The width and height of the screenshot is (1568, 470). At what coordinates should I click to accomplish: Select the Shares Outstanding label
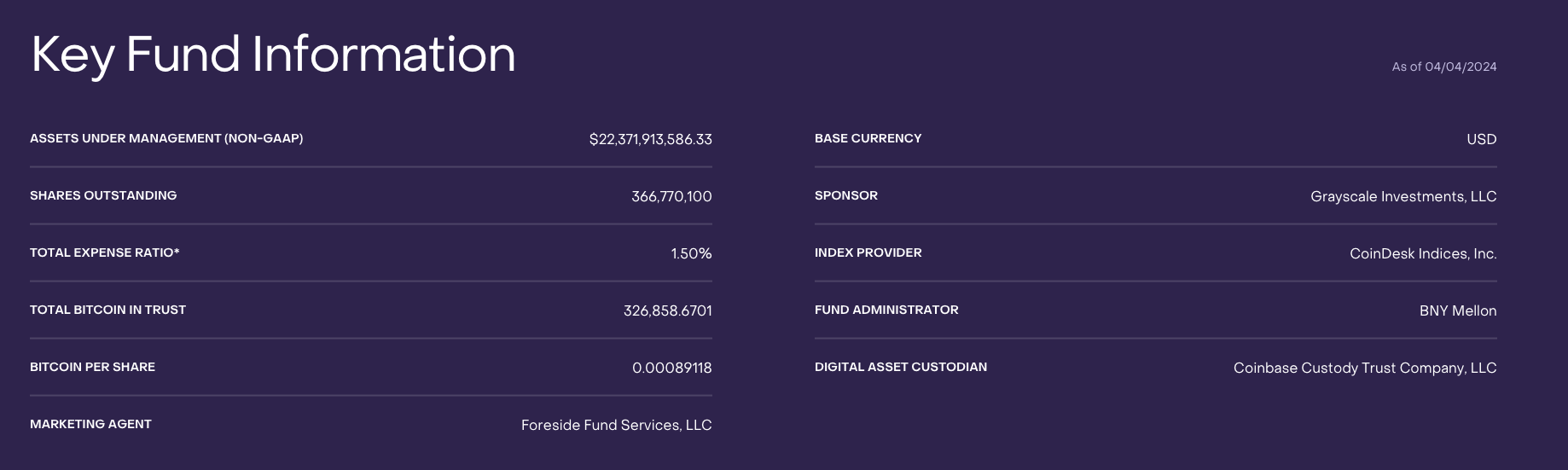coord(103,195)
